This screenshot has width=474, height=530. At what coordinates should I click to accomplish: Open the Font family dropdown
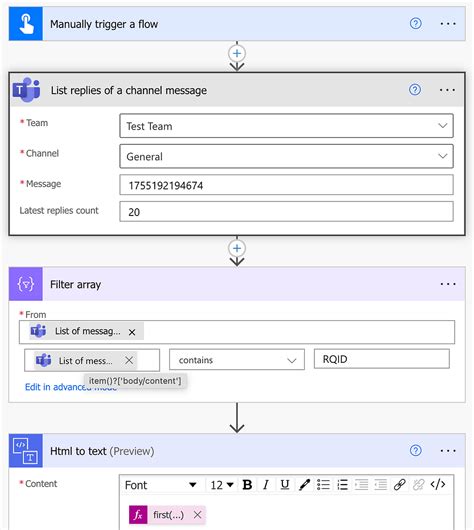161,485
